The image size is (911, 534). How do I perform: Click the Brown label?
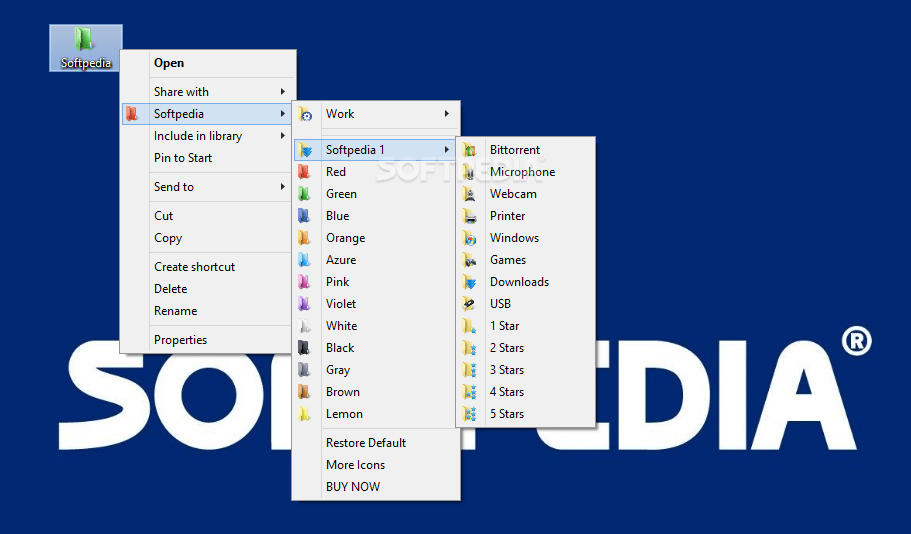[x=343, y=392]
